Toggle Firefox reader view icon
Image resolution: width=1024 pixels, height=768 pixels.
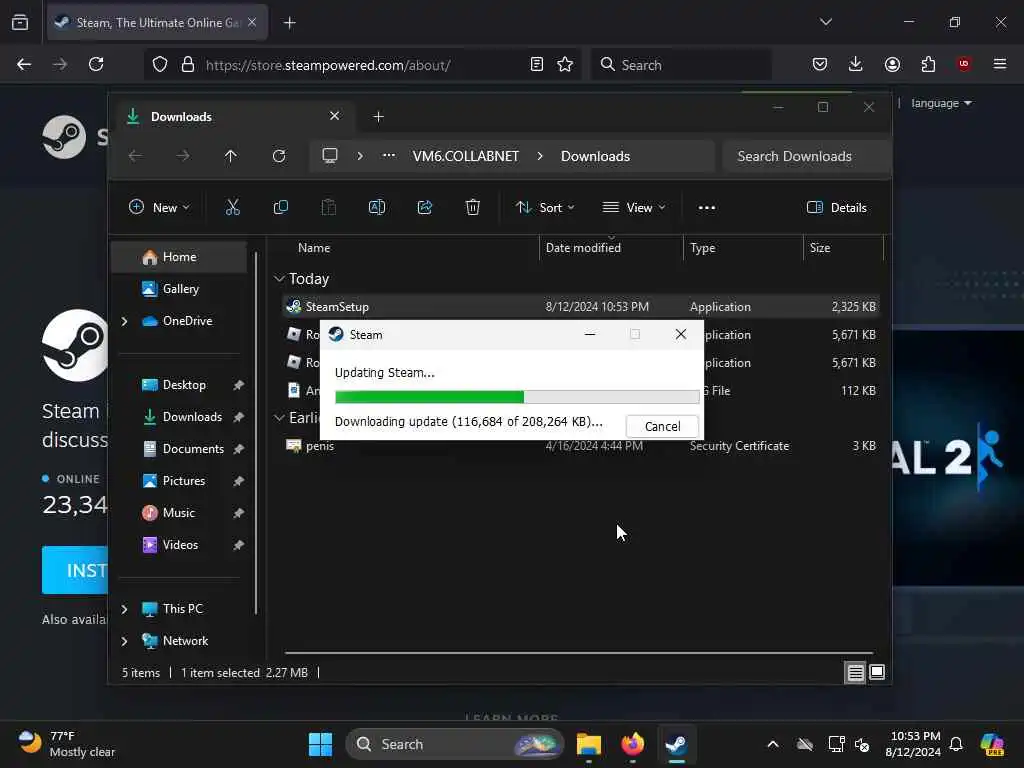click(x=537, y=65)
